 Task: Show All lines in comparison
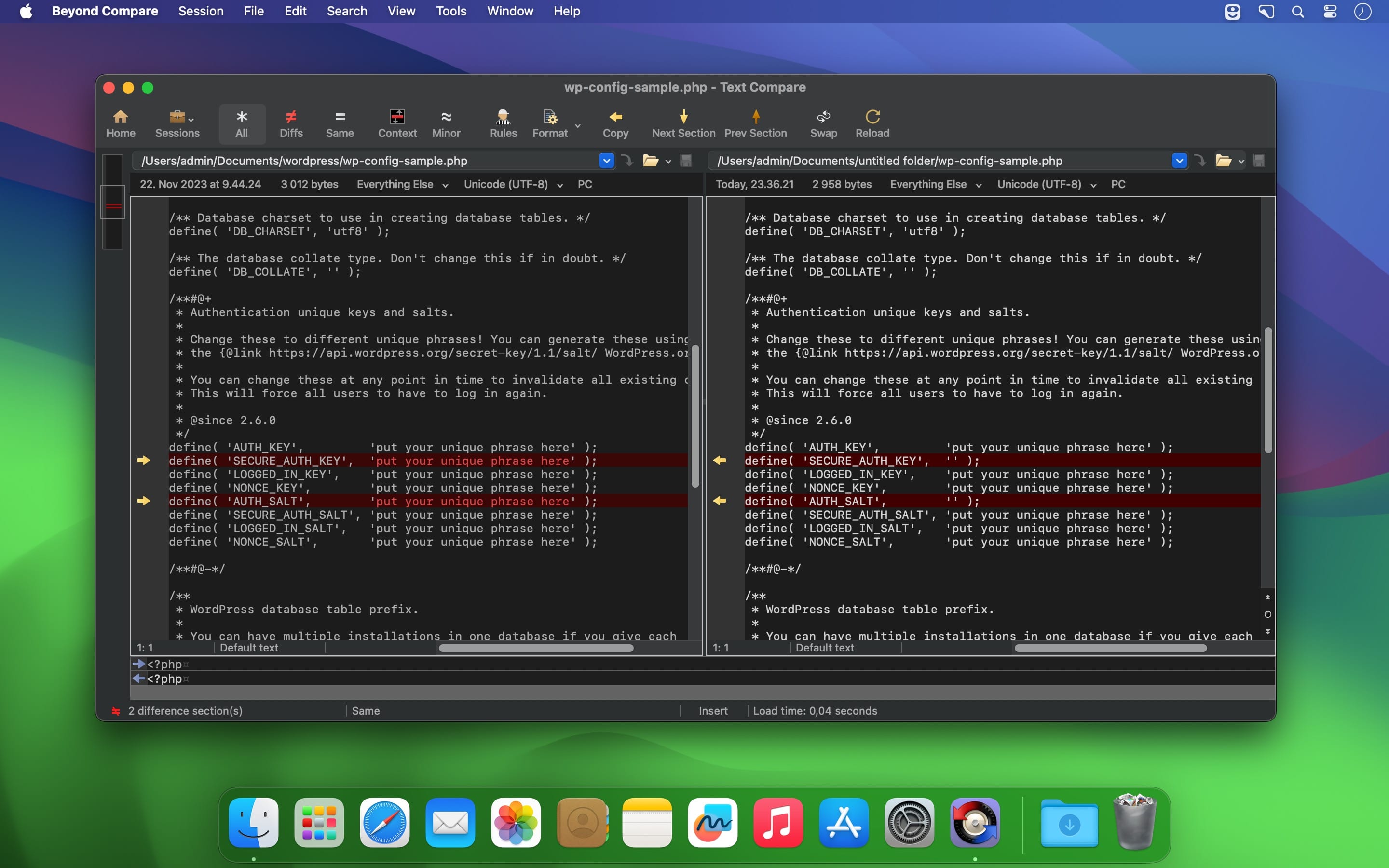pyautogui.click(x=242, y=124)
